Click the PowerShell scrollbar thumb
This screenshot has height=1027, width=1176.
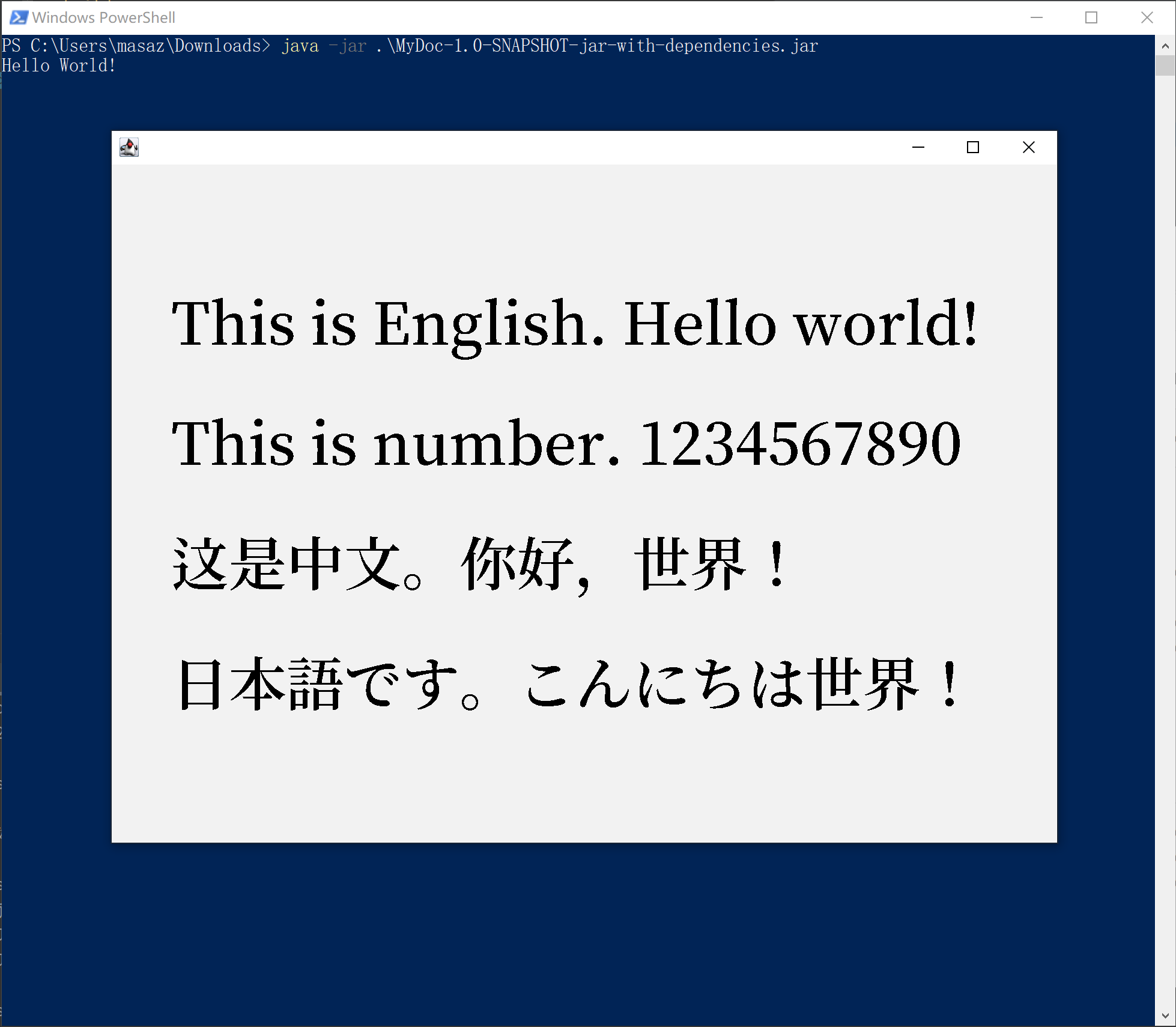pos(1165,65)
